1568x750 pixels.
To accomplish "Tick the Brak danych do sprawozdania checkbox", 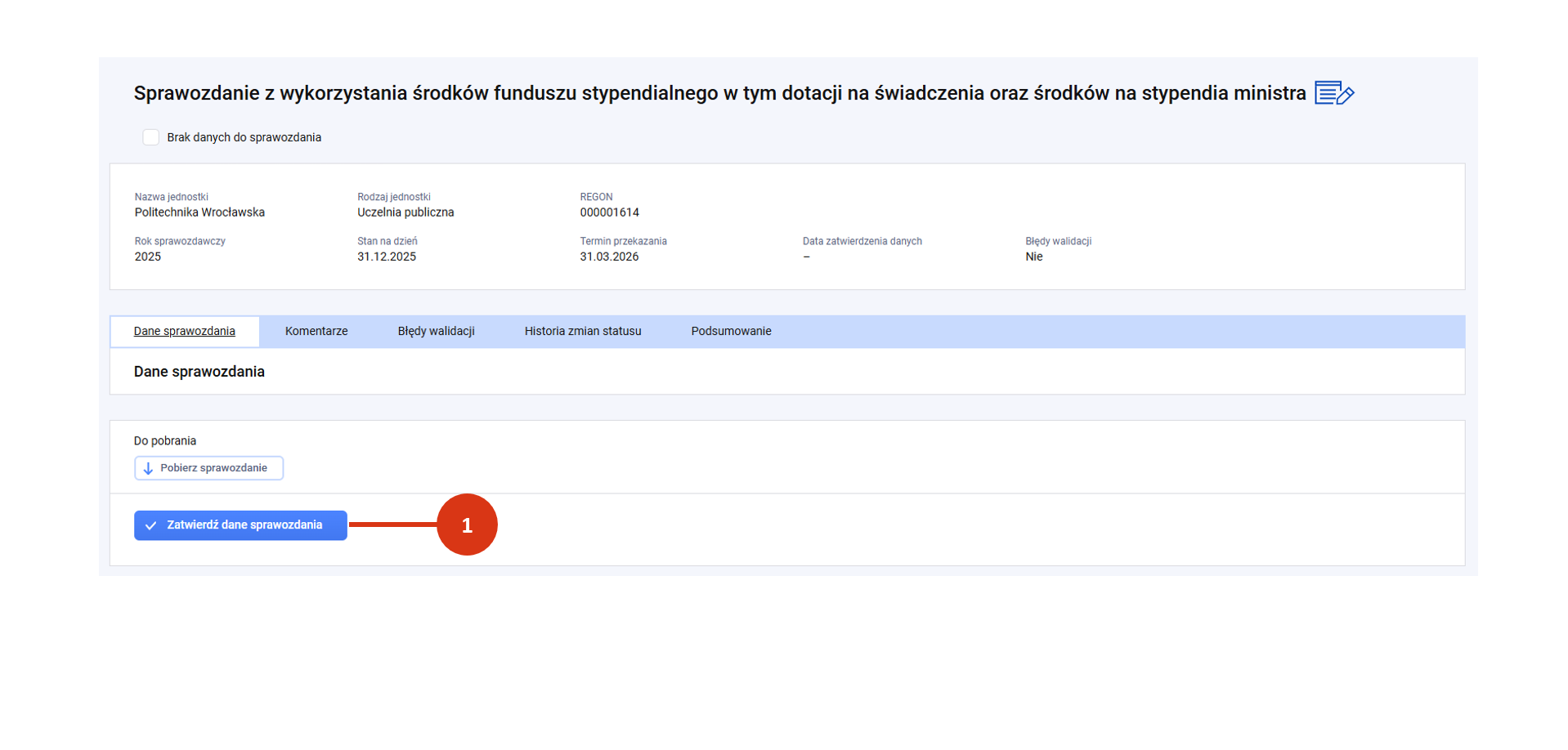I will point(151,137).
